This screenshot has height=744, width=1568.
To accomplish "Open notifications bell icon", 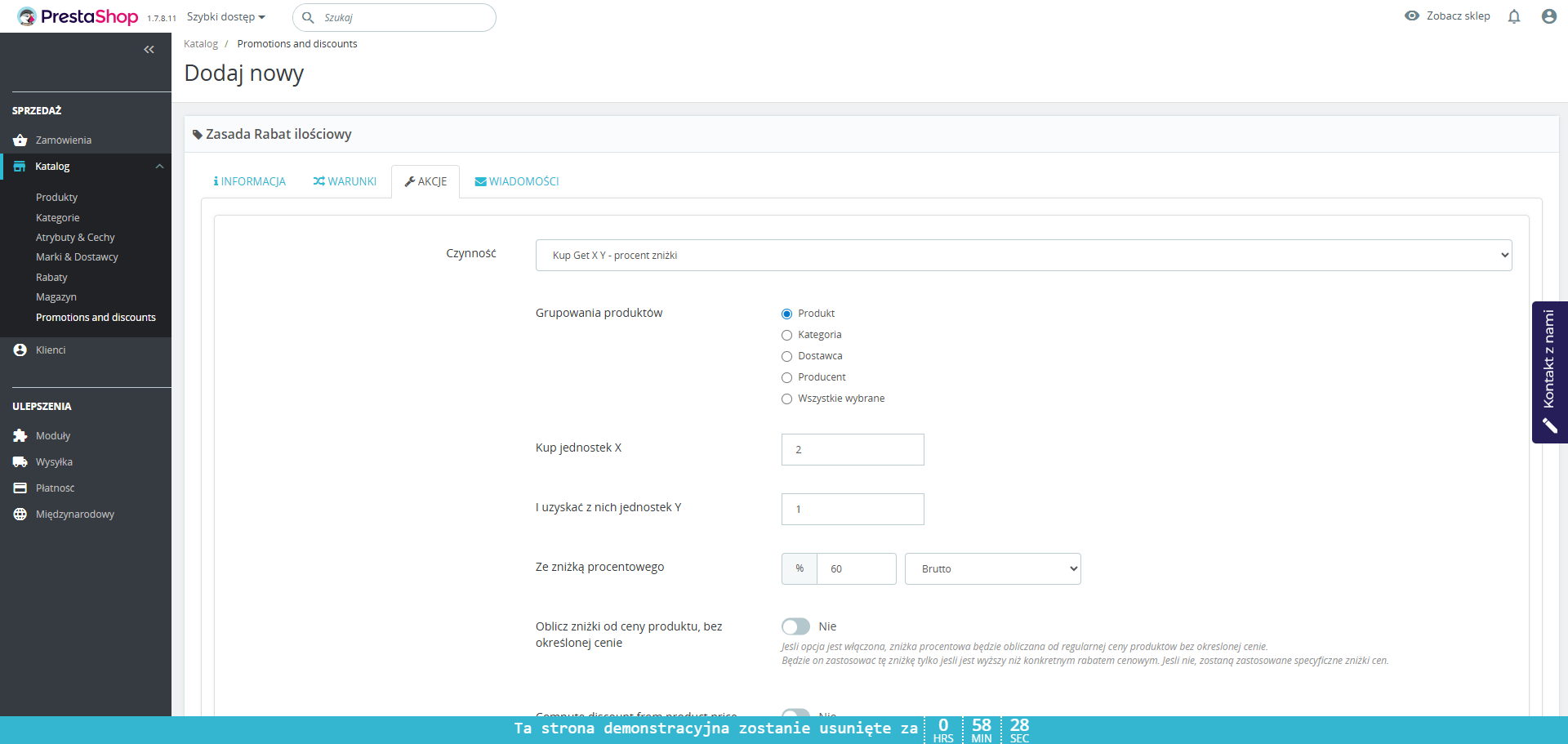I will click(x=1514, y=16).
